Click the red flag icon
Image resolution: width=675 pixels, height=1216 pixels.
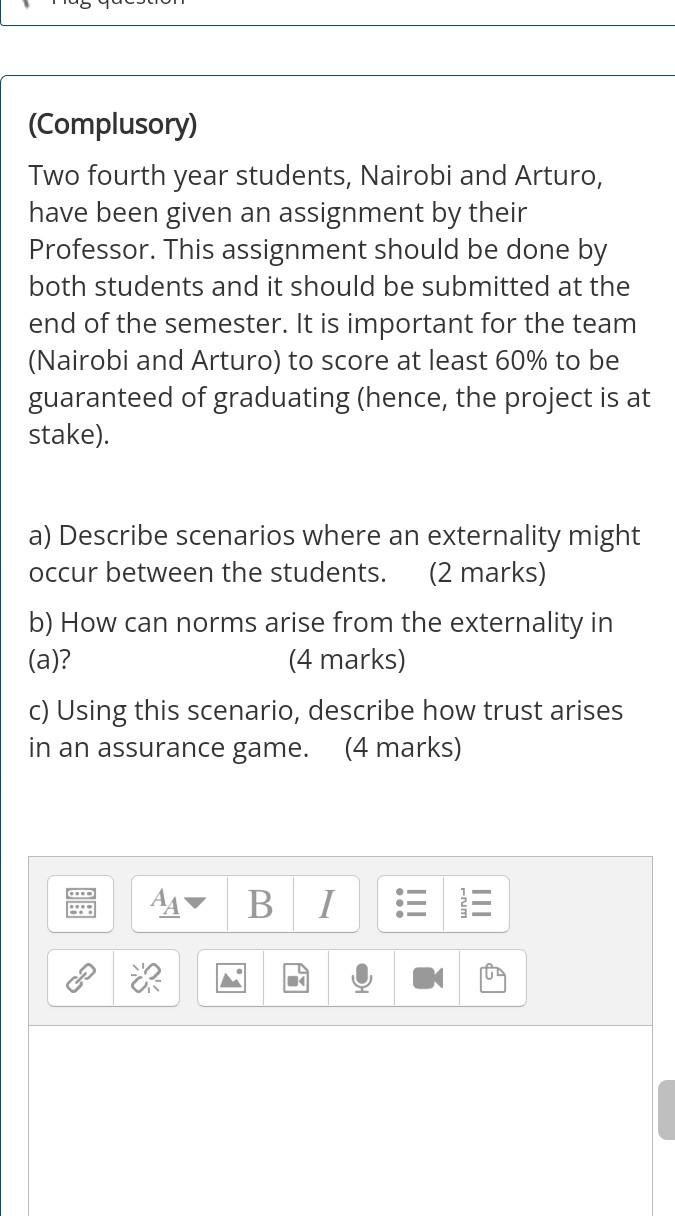click(x=28, y=5)
